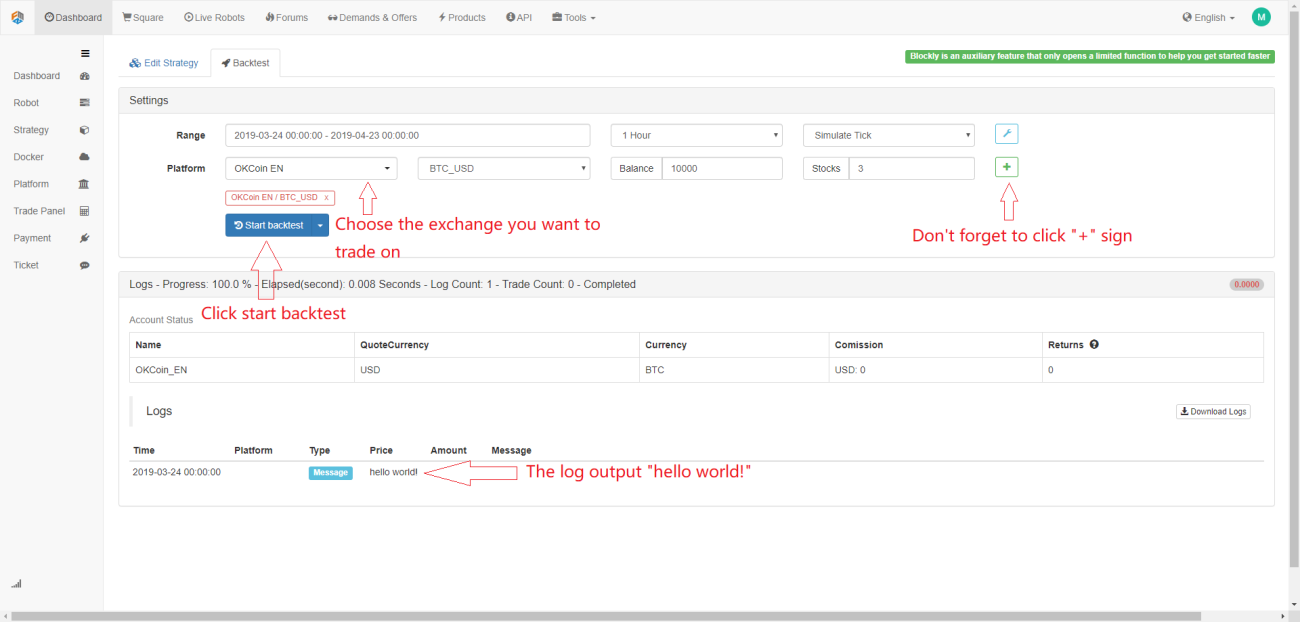Click the Trade Panel calculator icon
Viewport: 1300px width, 622px height.
click(x=84, y=211)
